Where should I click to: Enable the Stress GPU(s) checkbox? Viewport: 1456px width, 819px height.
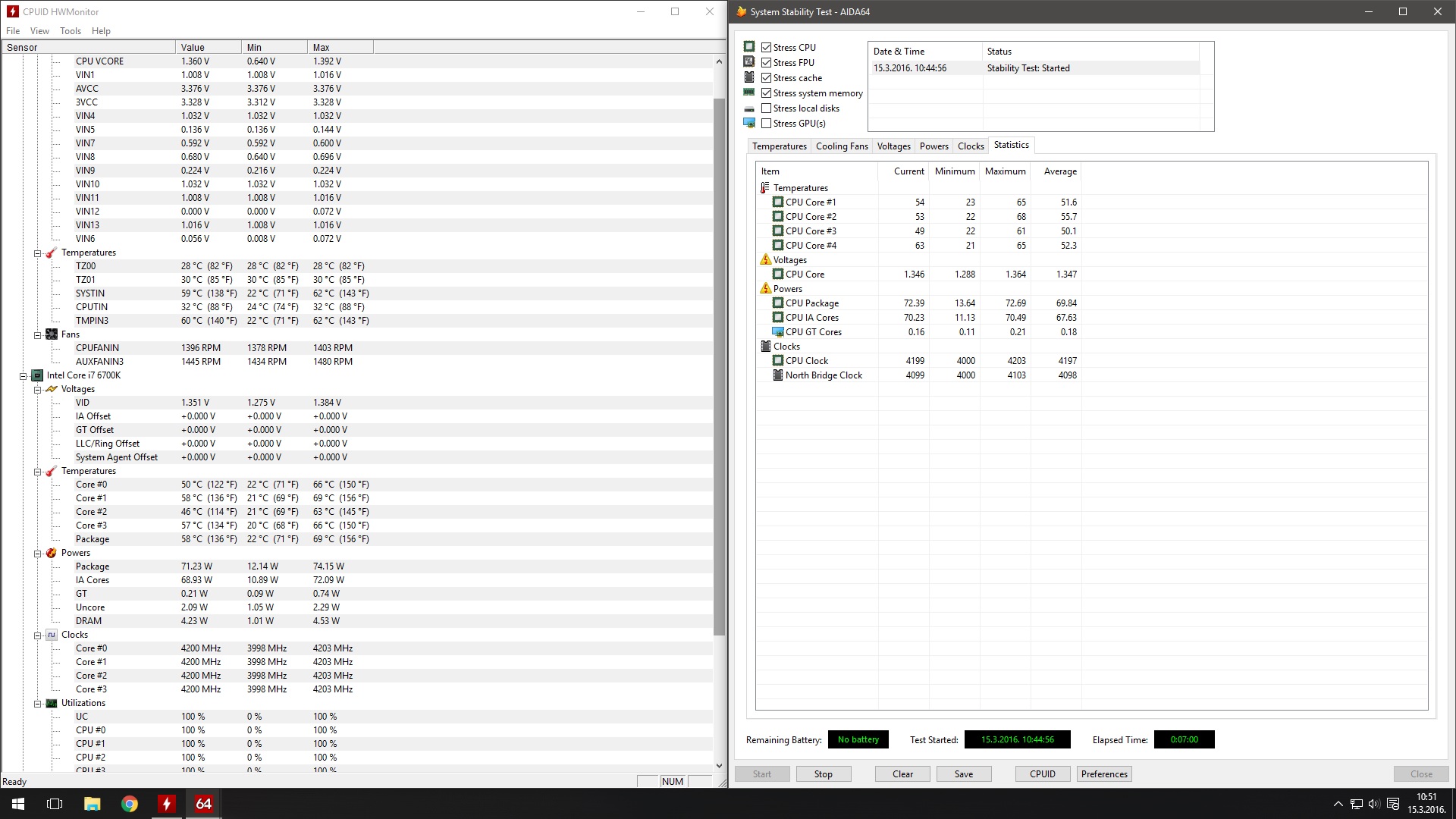pyautogui.click(x=766, y=124)
